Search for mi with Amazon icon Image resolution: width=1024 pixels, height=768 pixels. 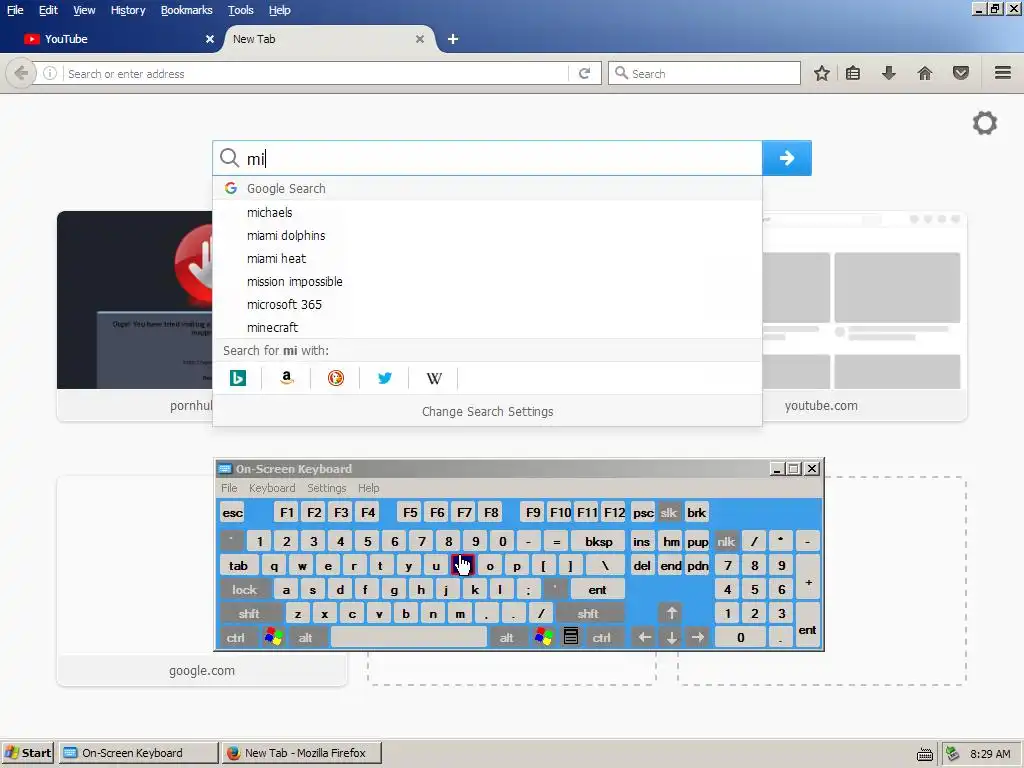click(x=286, y=378)
